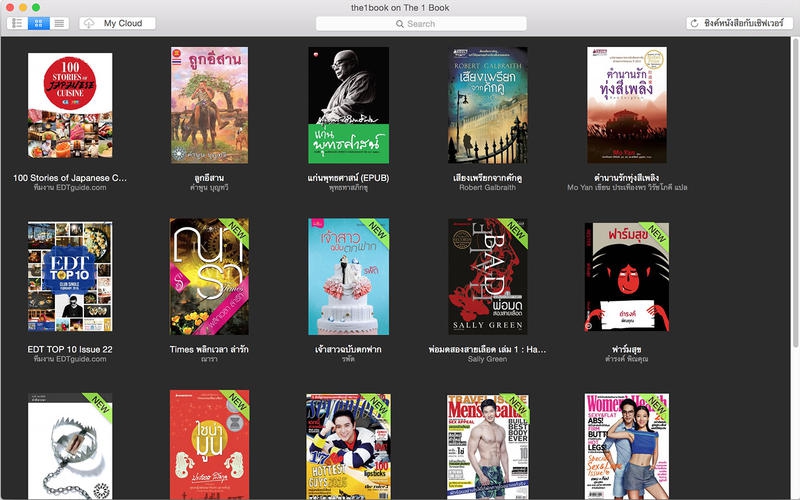Click the Search field
The image size is (800, 500).
421,23
